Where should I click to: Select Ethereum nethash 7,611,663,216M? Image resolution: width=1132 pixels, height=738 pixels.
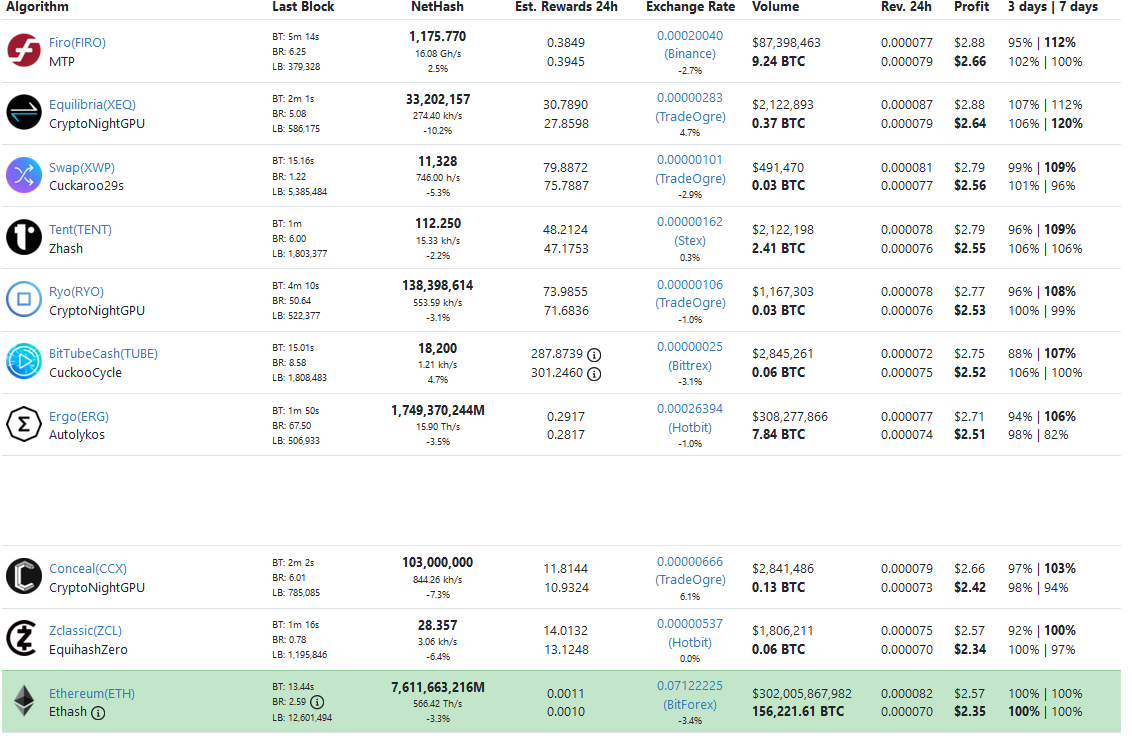tap(437, 687)
